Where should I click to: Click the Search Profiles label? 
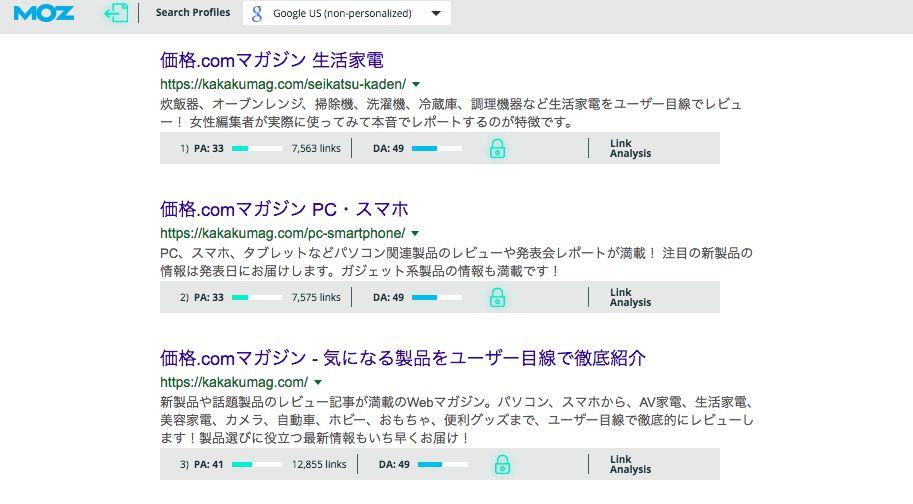pos(193,12)
